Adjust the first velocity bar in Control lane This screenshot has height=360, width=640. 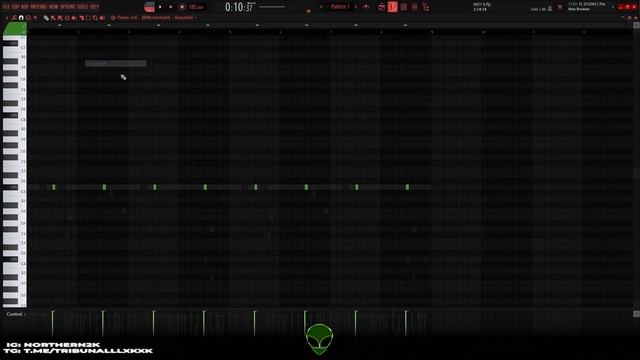tap(52, 323)
